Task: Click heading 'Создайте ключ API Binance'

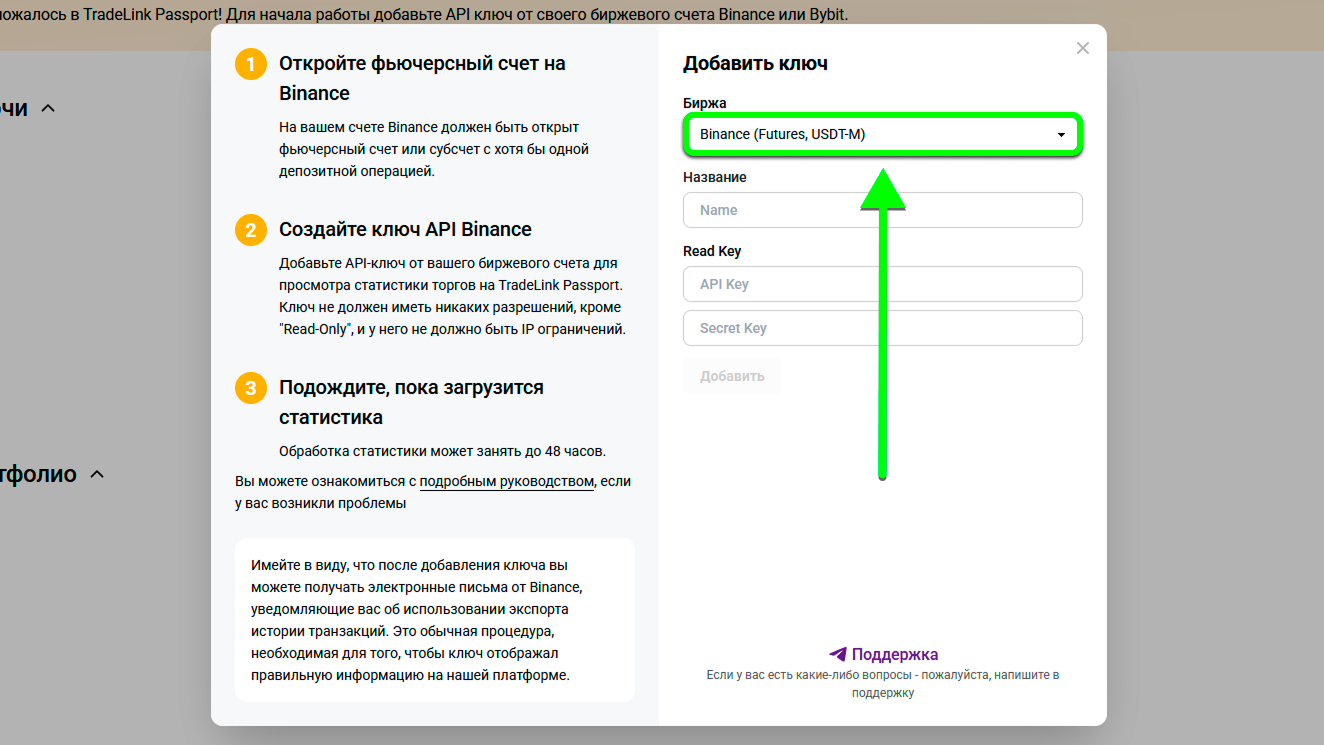Action: point(405,229)
